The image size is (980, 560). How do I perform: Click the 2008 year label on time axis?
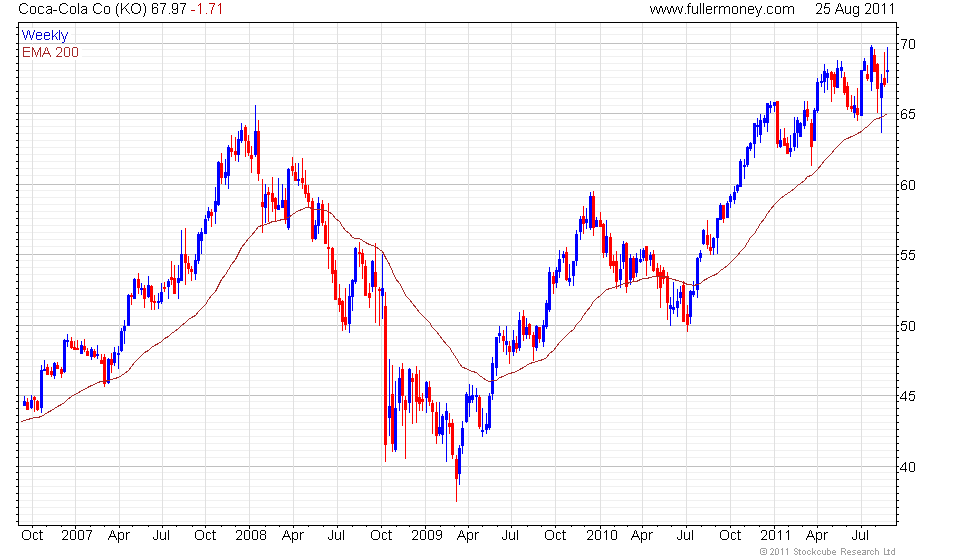pyautogui.click(x=251, y=536)
